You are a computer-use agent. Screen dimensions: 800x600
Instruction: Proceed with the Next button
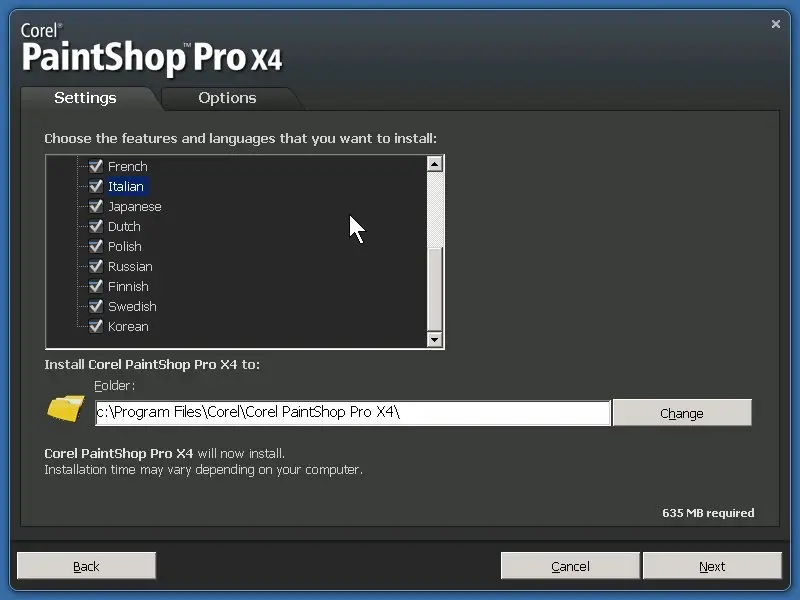tap(712, 566)
